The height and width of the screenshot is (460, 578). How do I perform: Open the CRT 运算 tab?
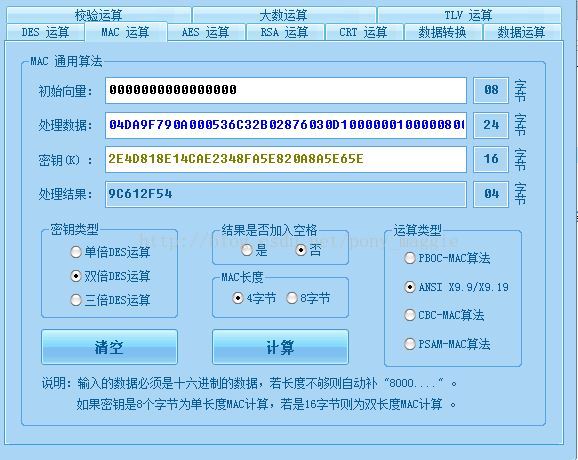point(364,32)
